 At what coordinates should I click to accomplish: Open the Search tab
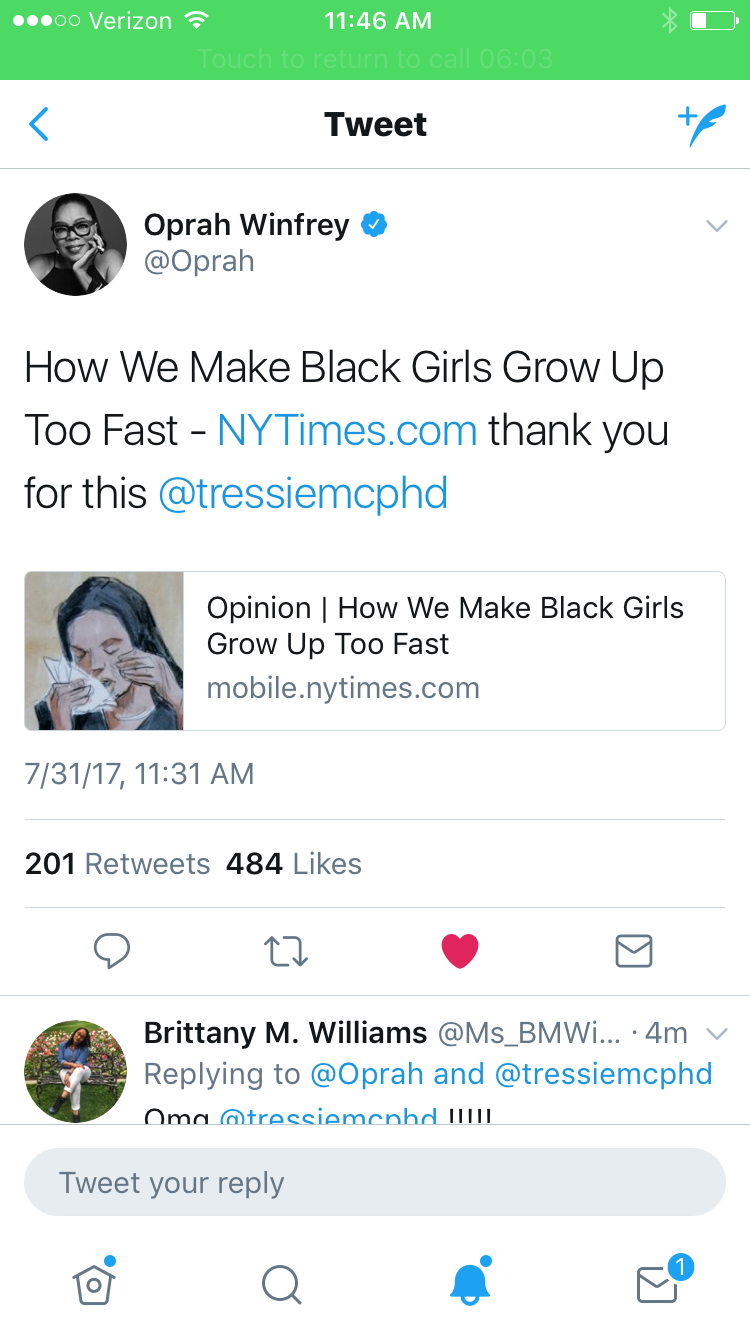pos(281,1284)
